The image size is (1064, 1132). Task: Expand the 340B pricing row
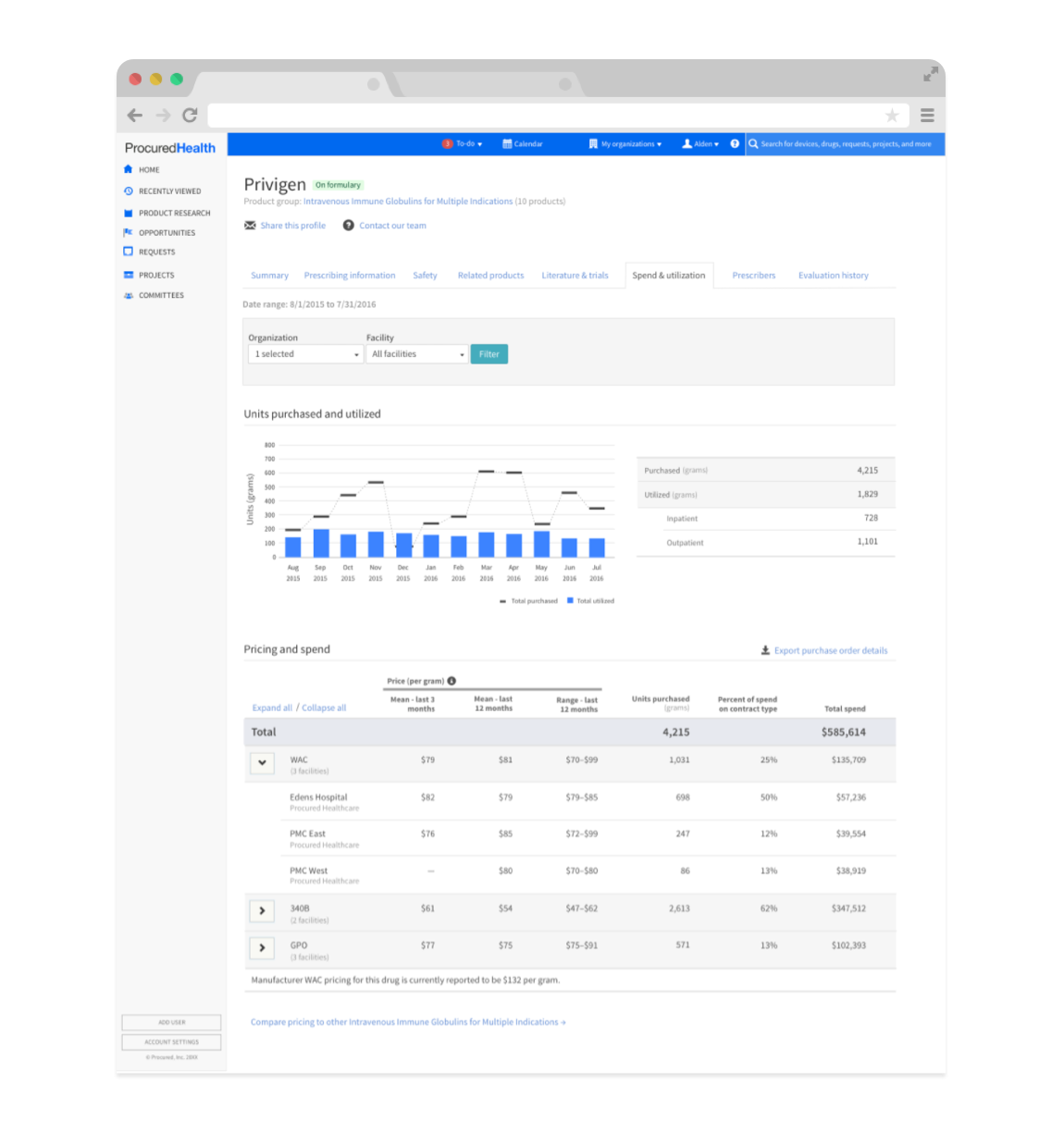(x=262, y=911)
